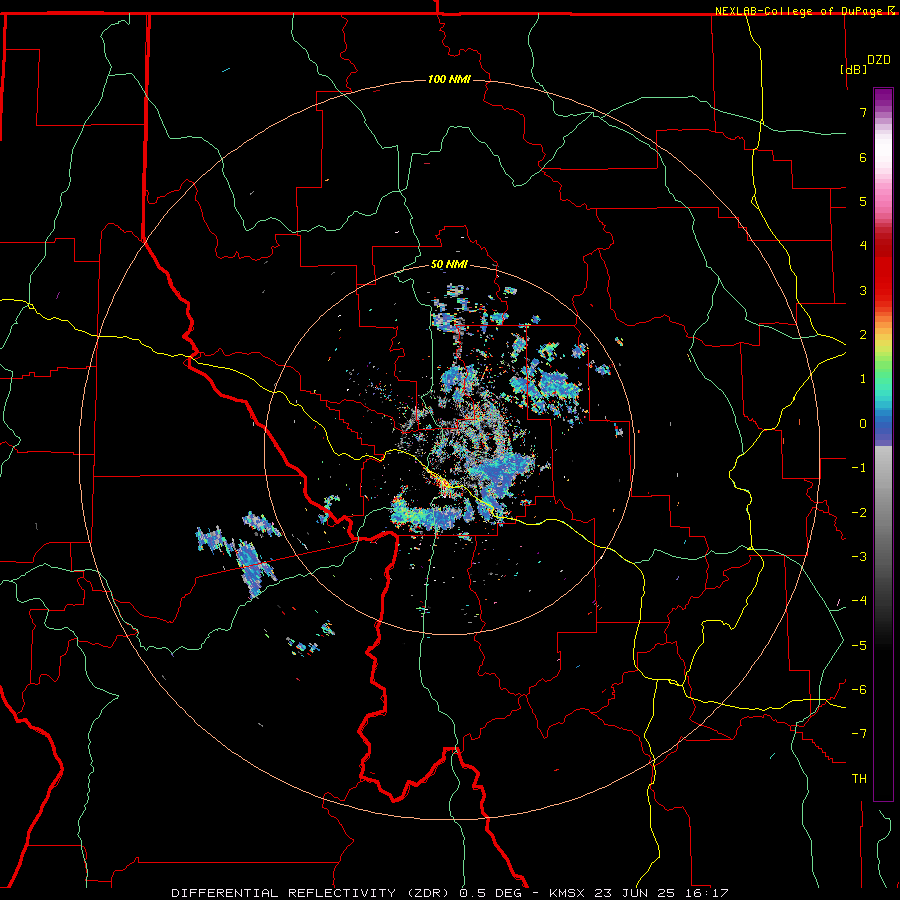Click the blue section of the color scale near 0

point(883,424)
